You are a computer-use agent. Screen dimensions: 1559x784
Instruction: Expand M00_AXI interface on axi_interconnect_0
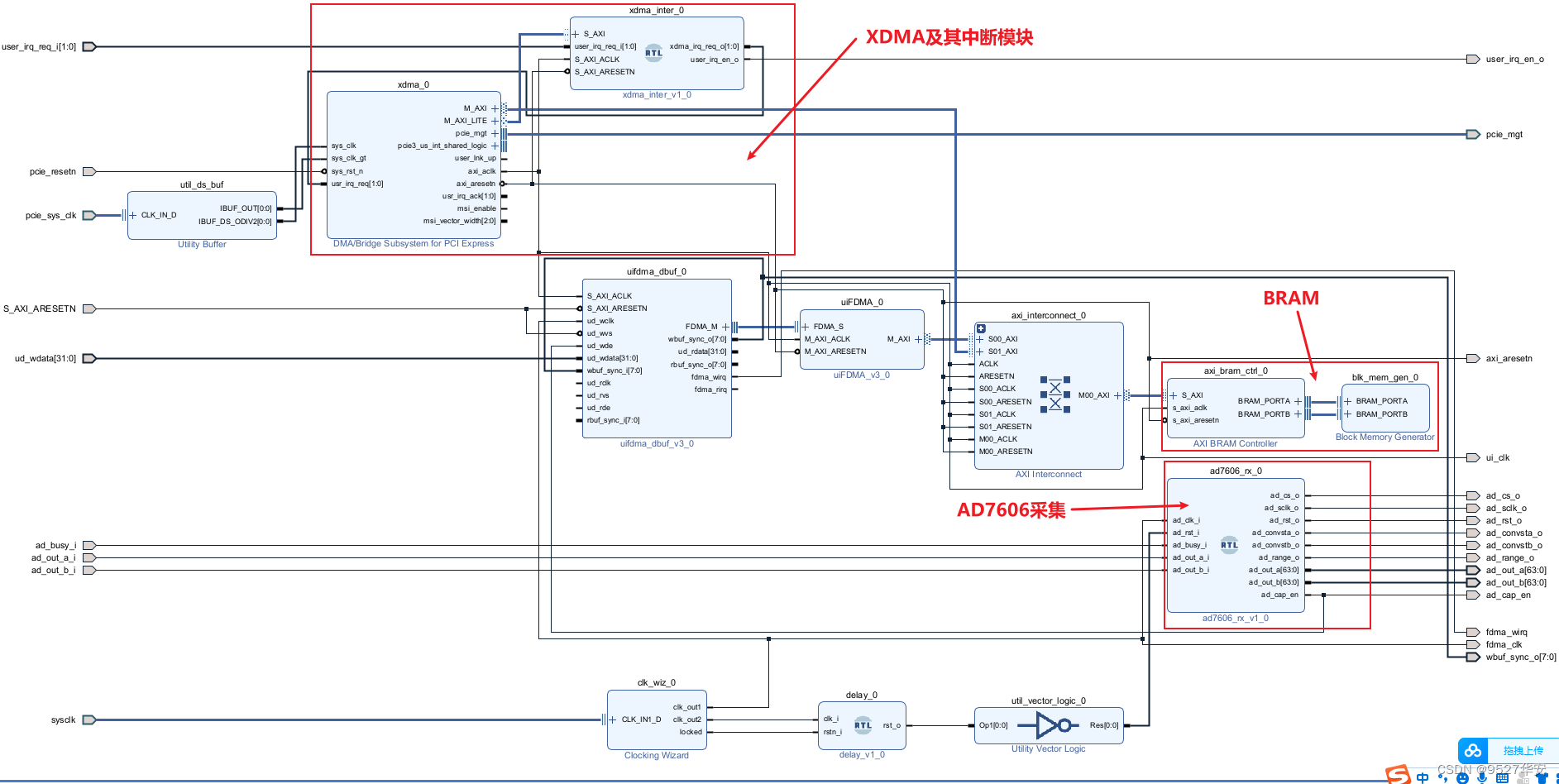pos(1117,395)
